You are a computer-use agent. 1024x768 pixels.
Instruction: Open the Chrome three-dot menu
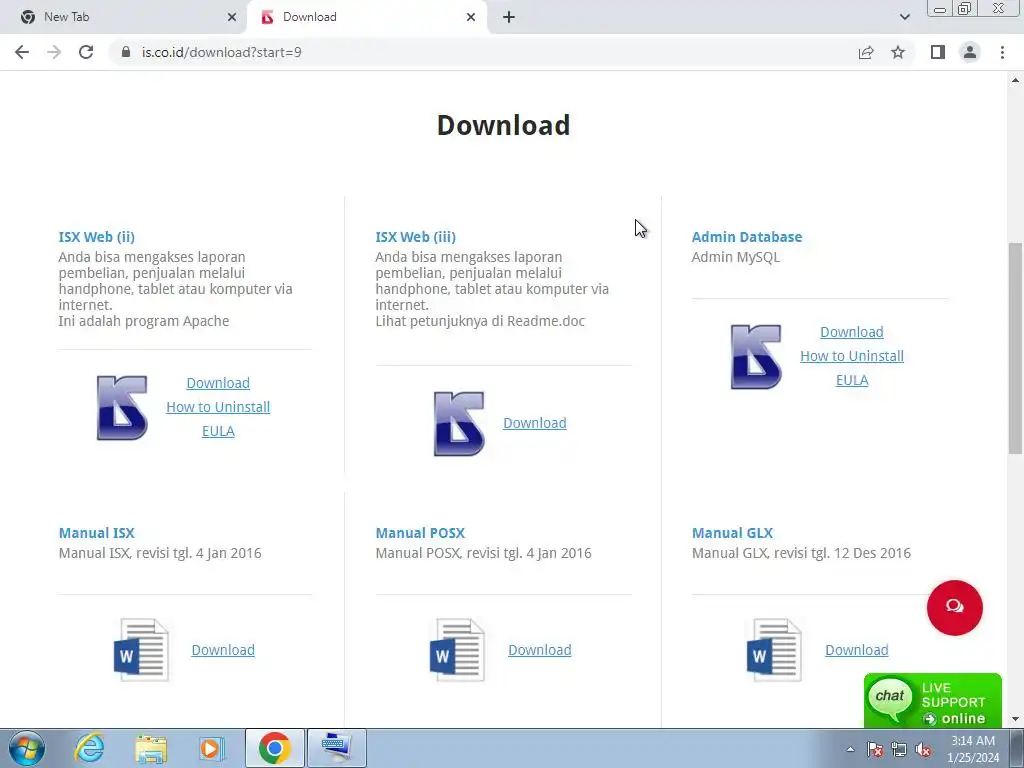pos(1002,52)
